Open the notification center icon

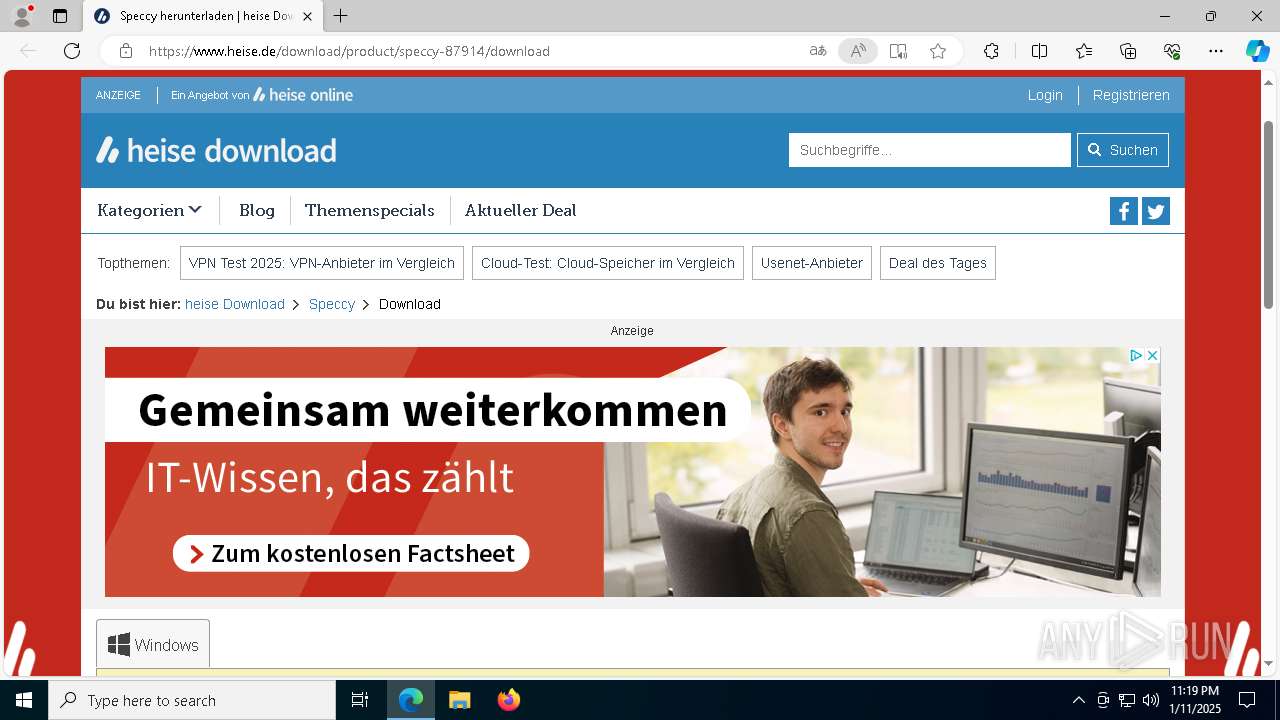pyautogui.click(x=1247, y=700)
